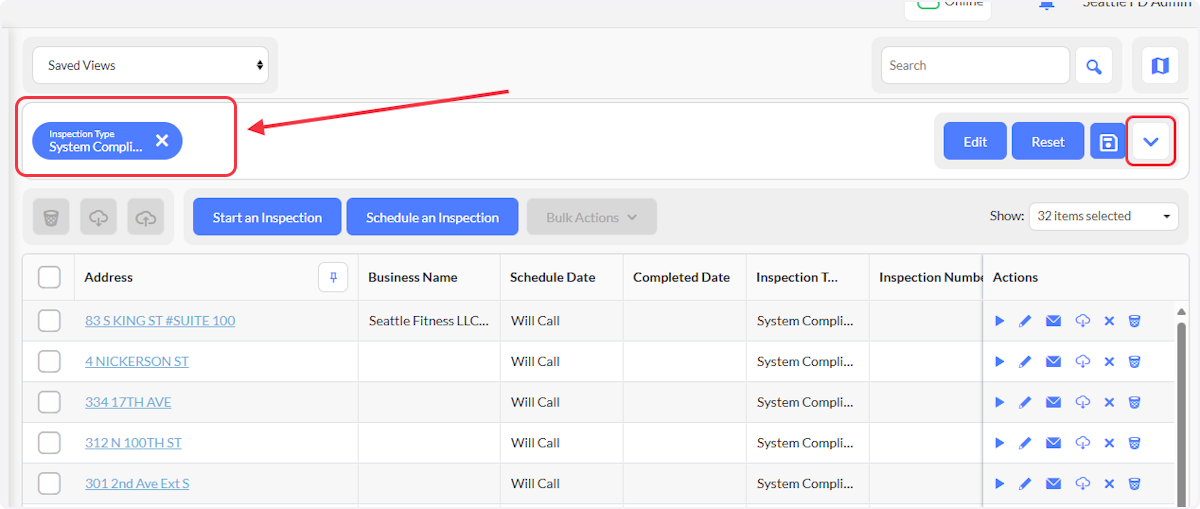Email envelope icon for 4 NICKERSON ST
The image size is (1200, 509).
pos(1053,361)
